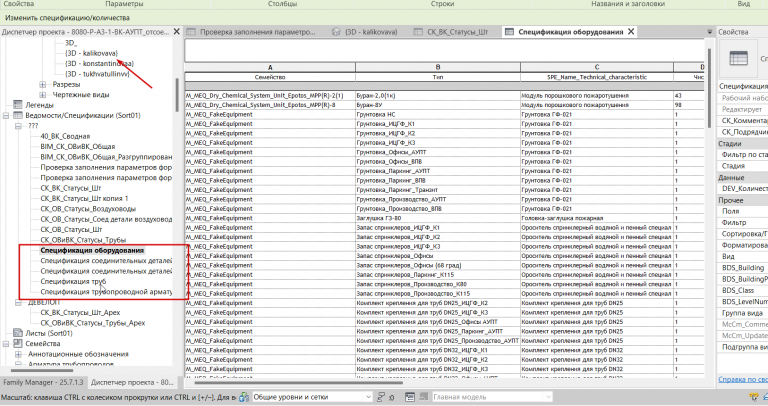Click the Легенды legend icon in project browser

tap(18, 105)
